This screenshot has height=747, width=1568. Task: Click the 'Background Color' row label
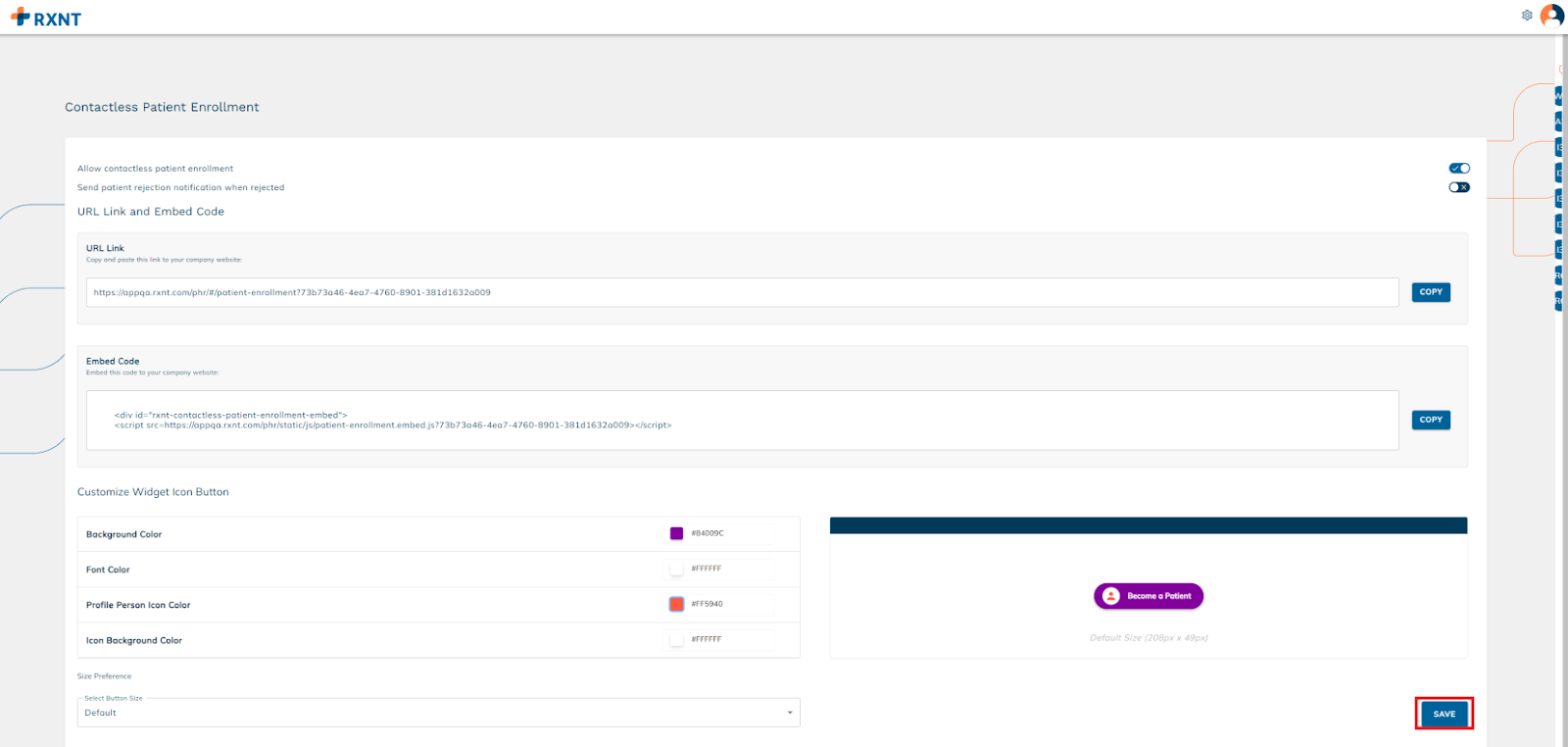pyautogui.click(x=123, y=534)
